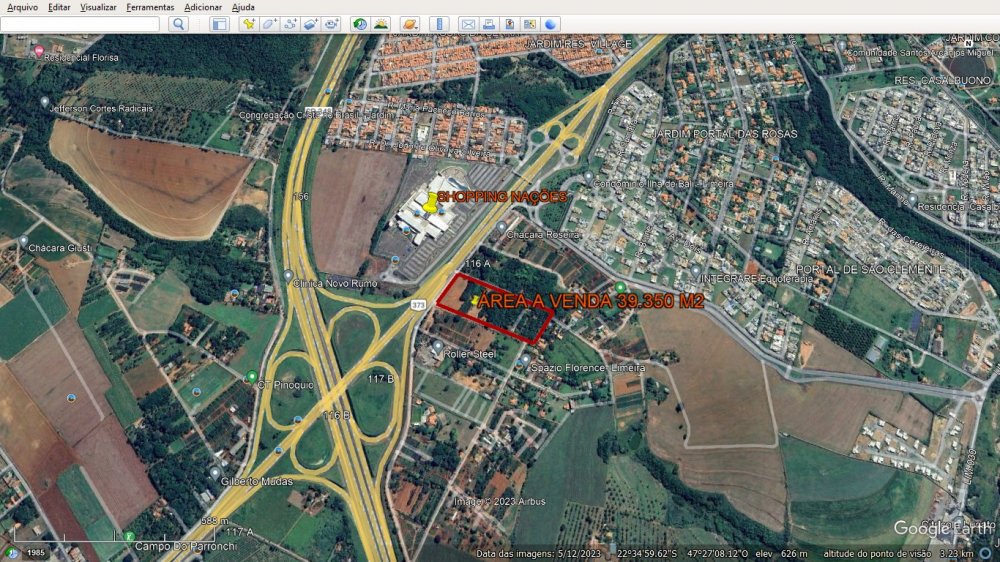
Task: Select the Add Polygon tool
Action: point(269,24)
